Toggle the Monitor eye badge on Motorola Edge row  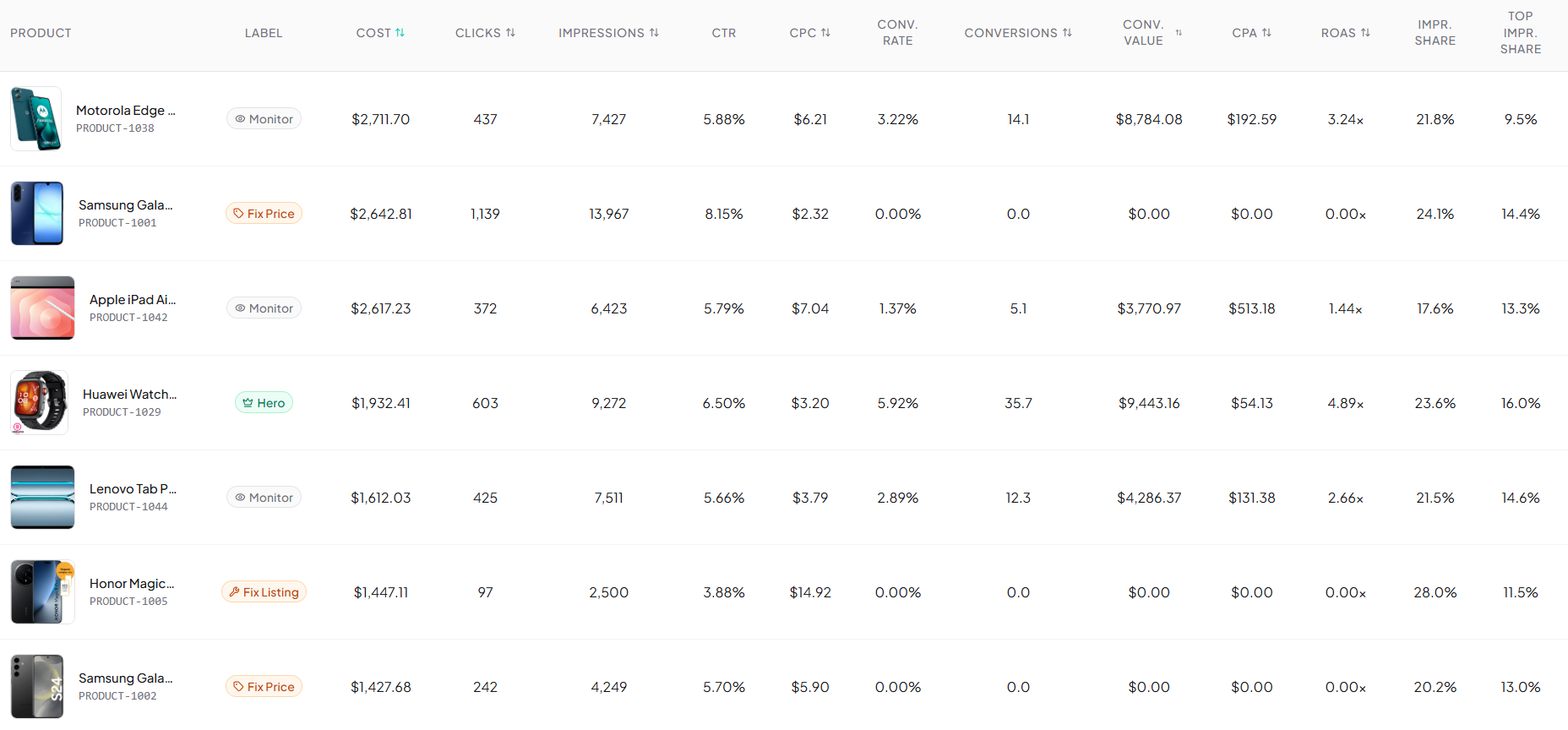coord(264,118)
